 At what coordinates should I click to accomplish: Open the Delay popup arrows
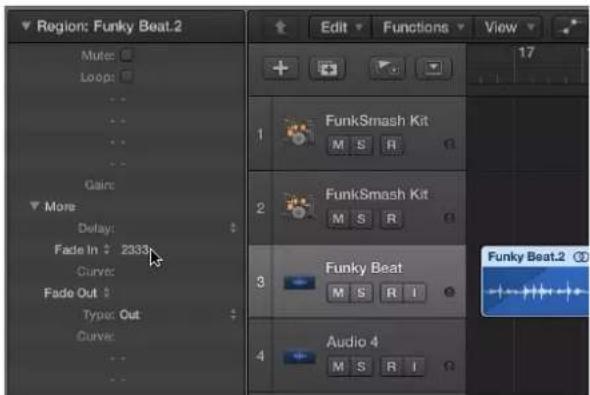tap(233, 228)
